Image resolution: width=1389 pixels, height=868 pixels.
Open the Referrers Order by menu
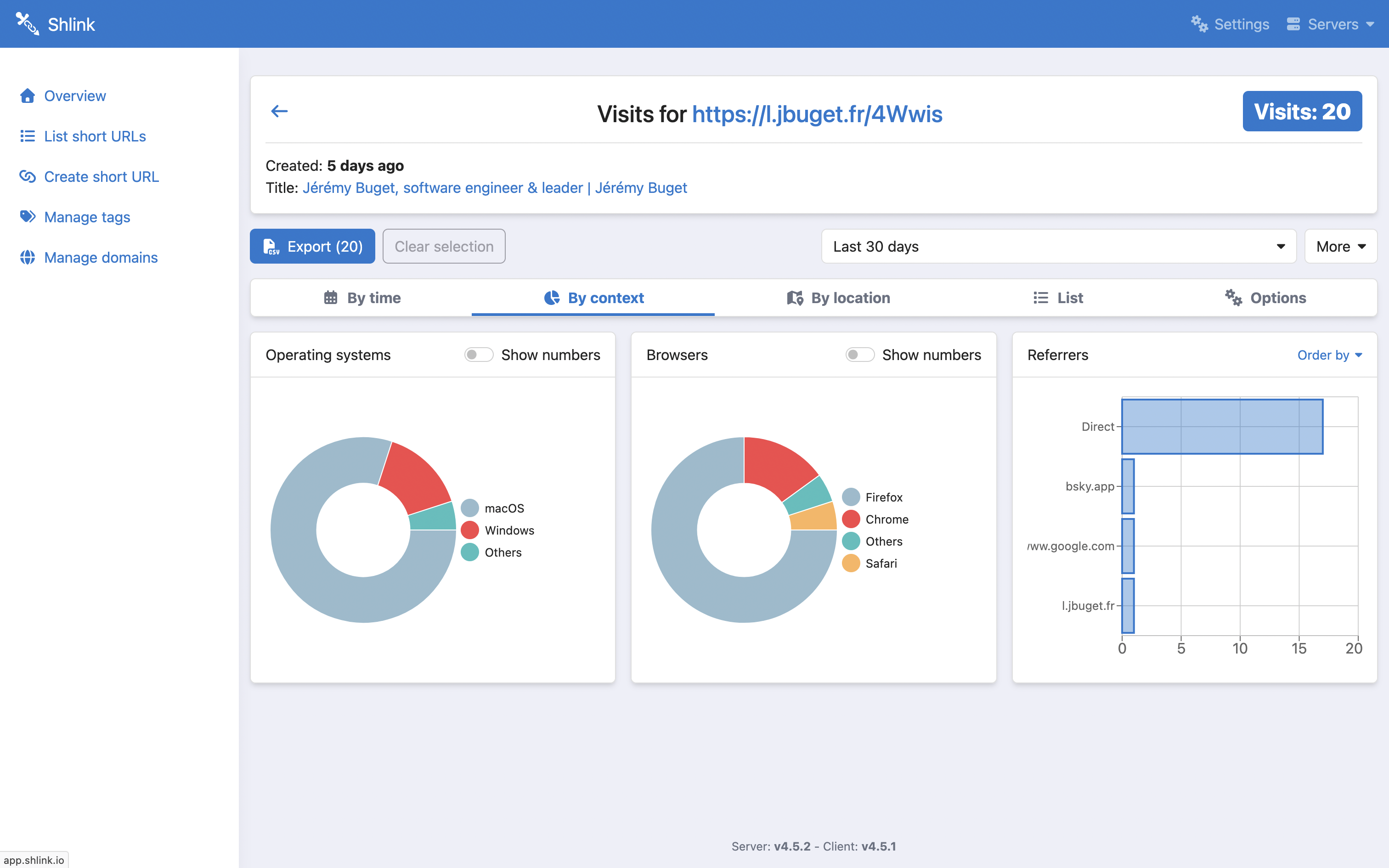point(1329,355)
